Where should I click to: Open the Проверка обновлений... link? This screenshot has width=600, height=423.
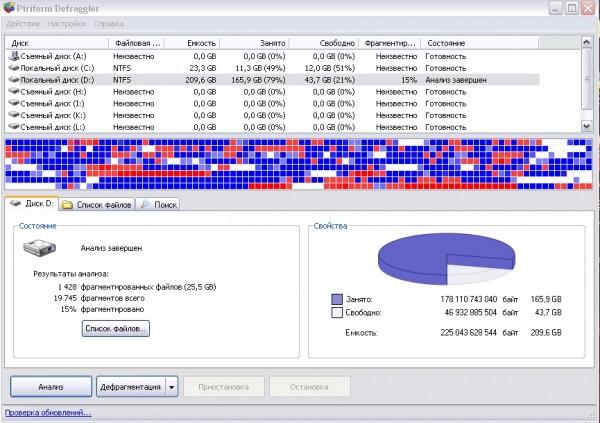pos(48,413)
